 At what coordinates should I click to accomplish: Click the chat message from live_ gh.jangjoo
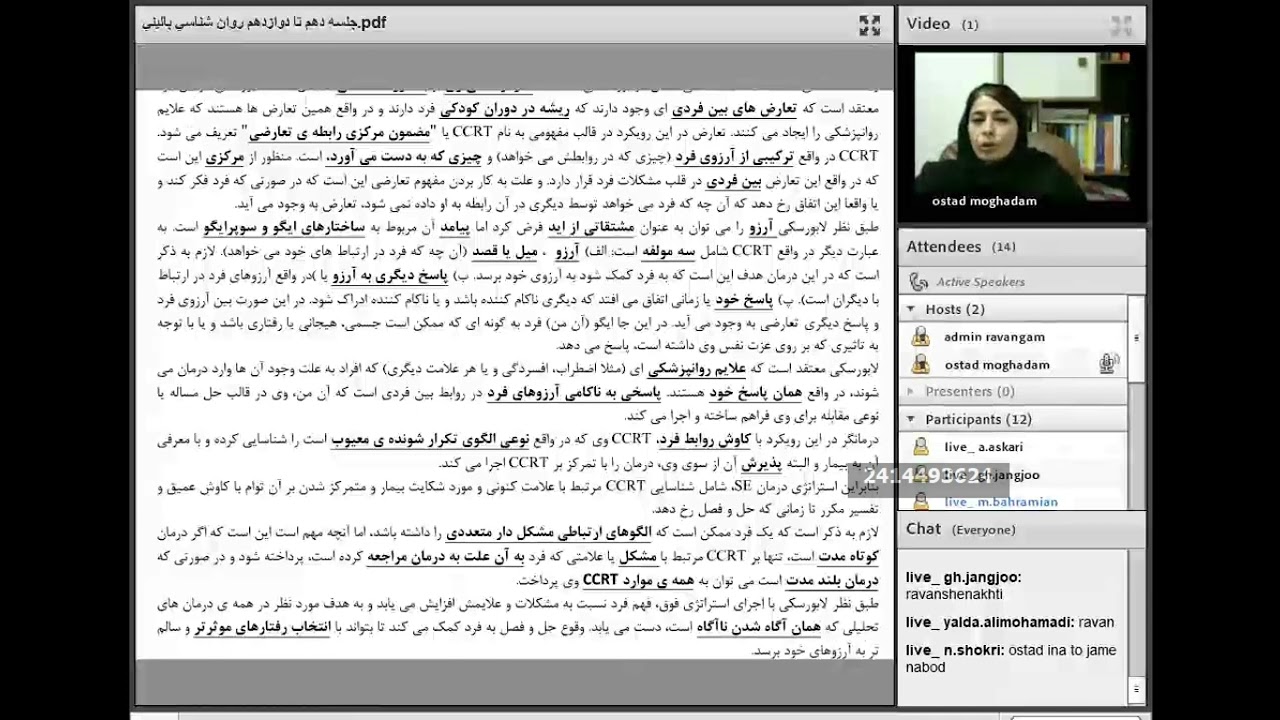(963, 585)
